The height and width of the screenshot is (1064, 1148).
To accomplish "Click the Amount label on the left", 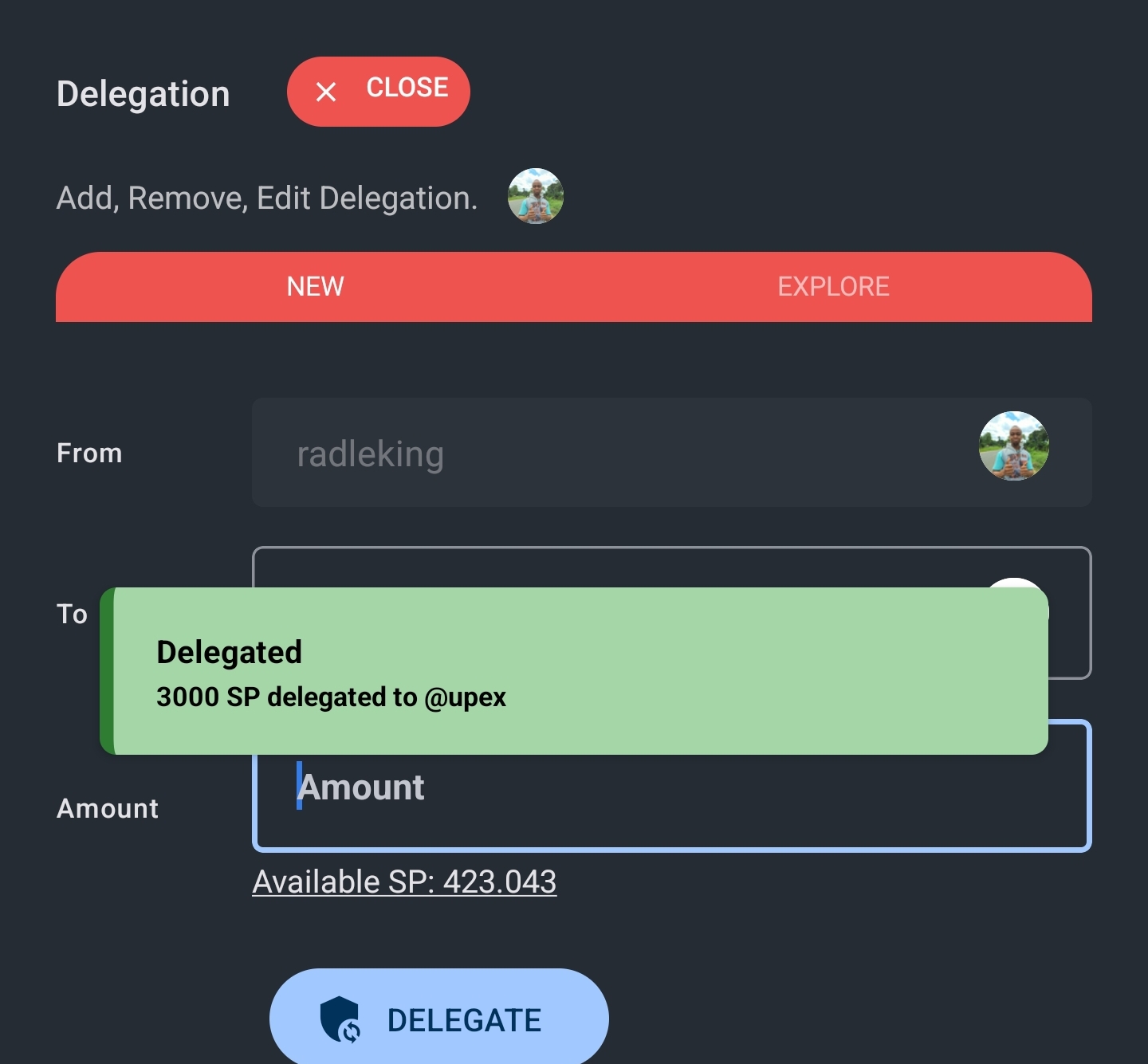I will click(108, 809).
